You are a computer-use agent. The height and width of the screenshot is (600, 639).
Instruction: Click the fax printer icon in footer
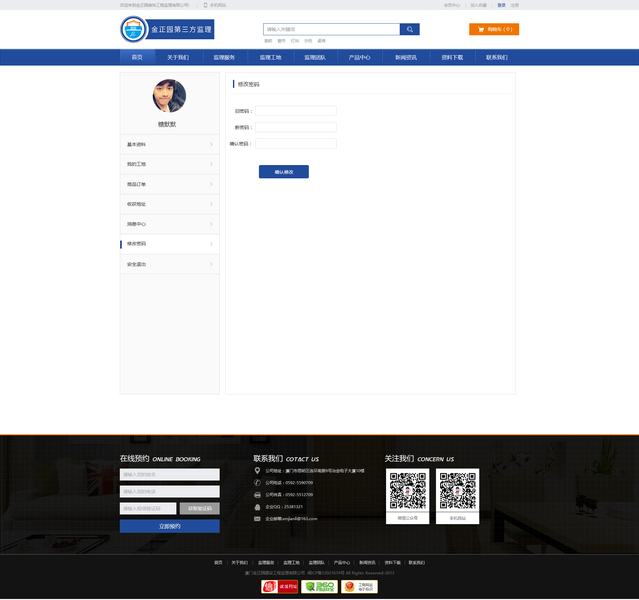pos(257,495)
